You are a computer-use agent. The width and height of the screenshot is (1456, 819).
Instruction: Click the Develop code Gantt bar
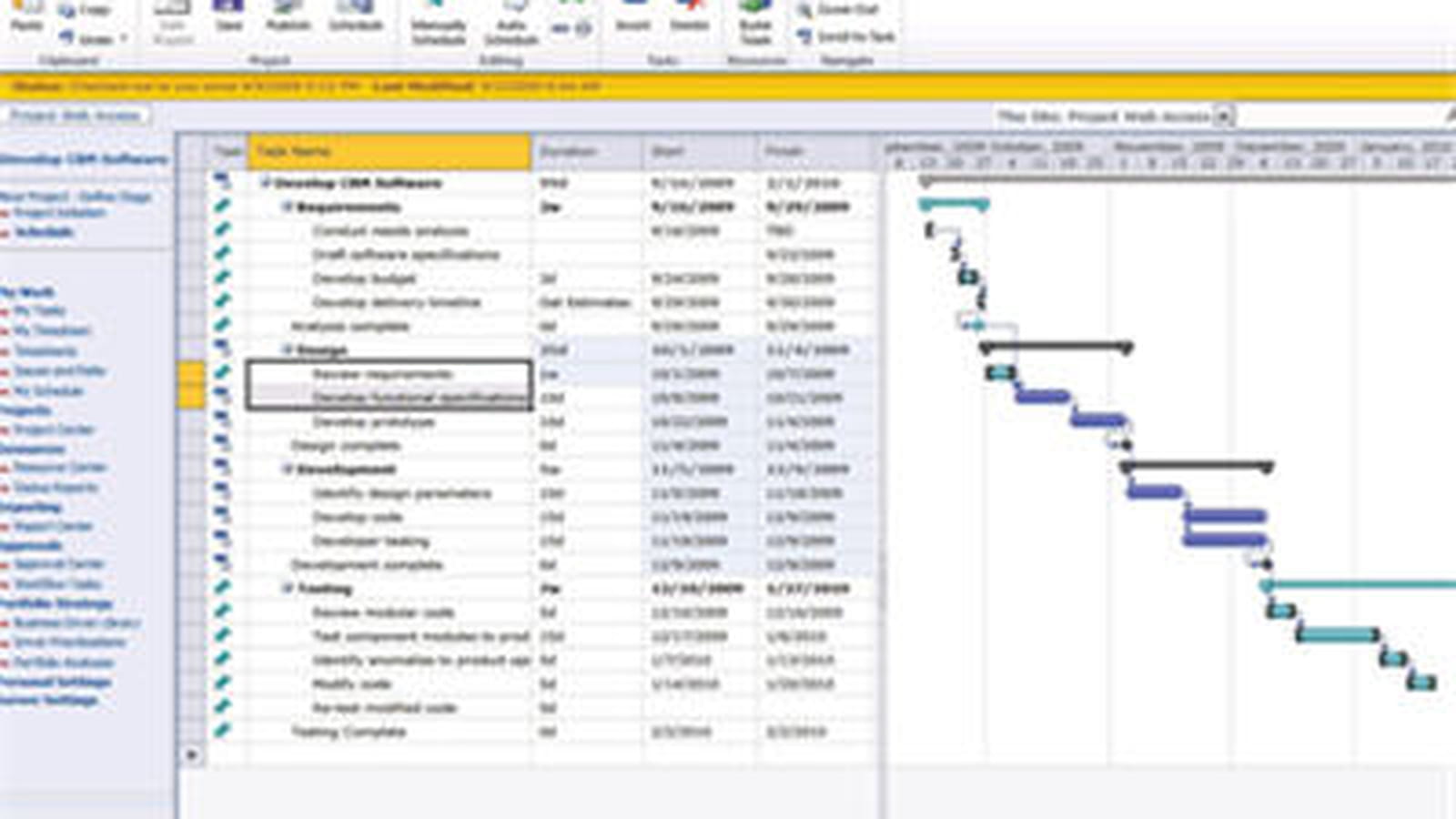point(1225,516)
